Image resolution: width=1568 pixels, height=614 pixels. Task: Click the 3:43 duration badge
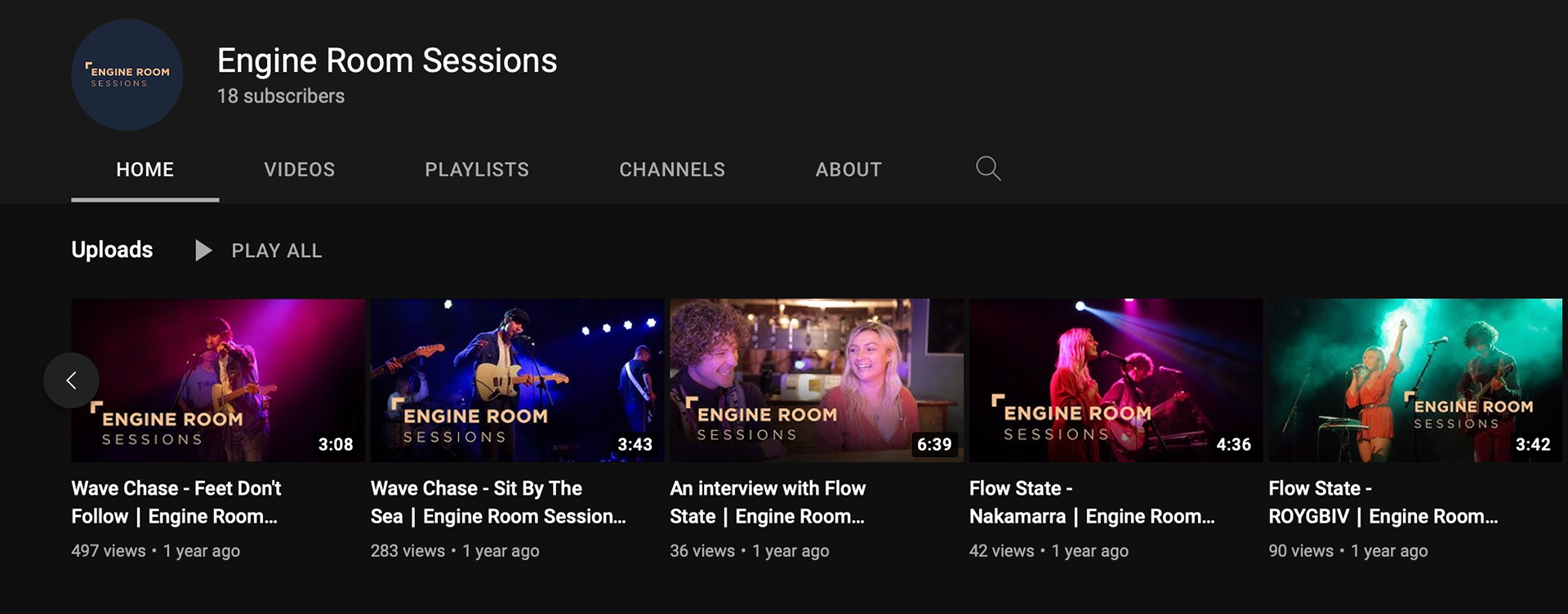(635, 444)
